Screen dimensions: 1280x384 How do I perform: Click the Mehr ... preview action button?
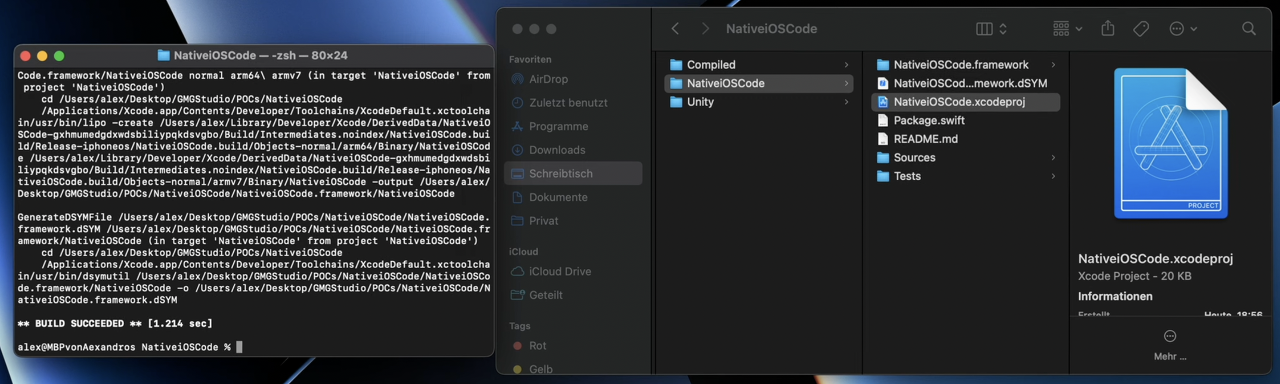(x=1170, y=345)
